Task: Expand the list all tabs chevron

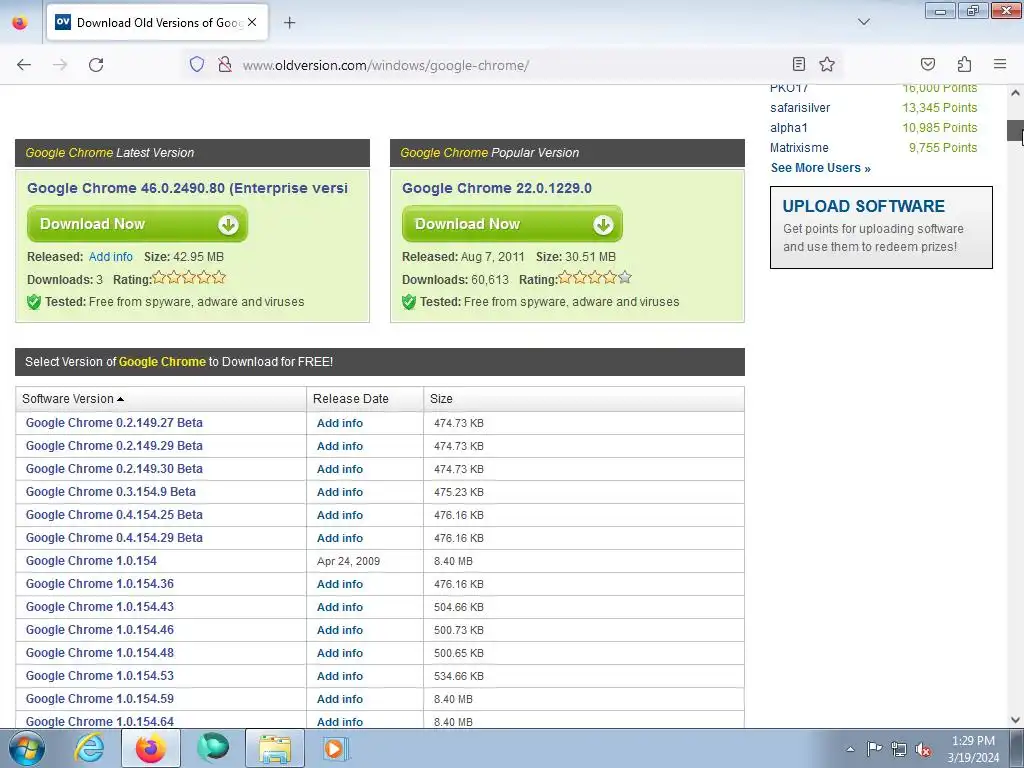Action: [x=863, y=22]
